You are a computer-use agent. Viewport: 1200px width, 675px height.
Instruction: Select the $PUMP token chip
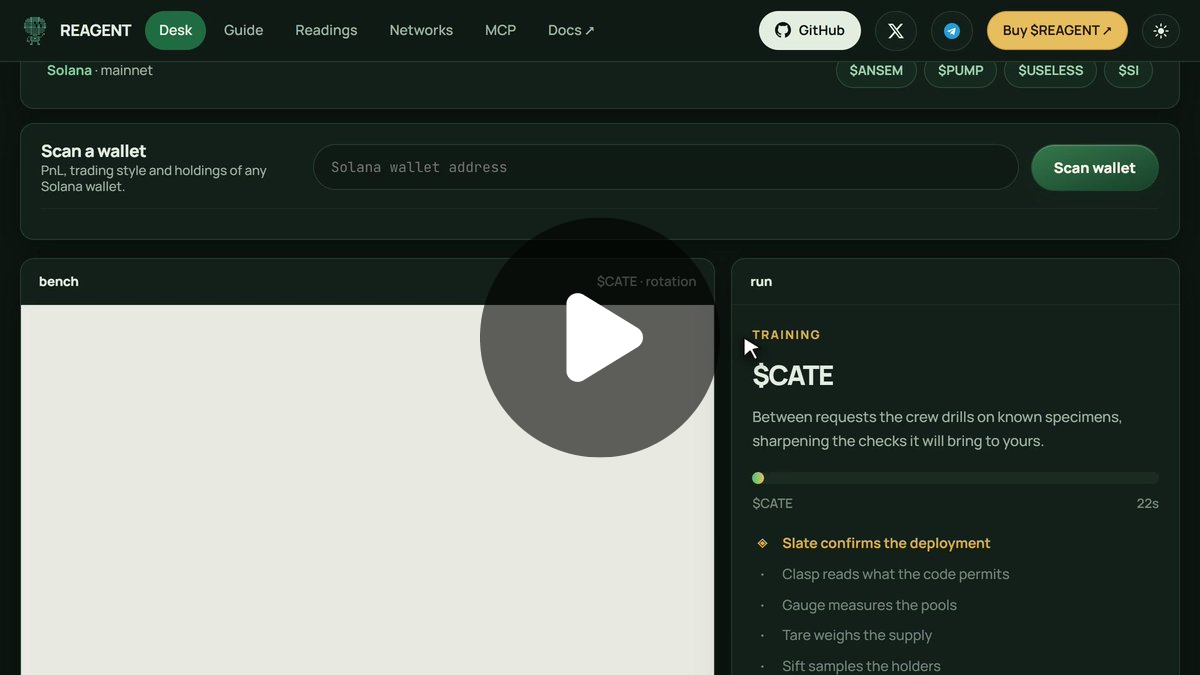click(960, 71)
